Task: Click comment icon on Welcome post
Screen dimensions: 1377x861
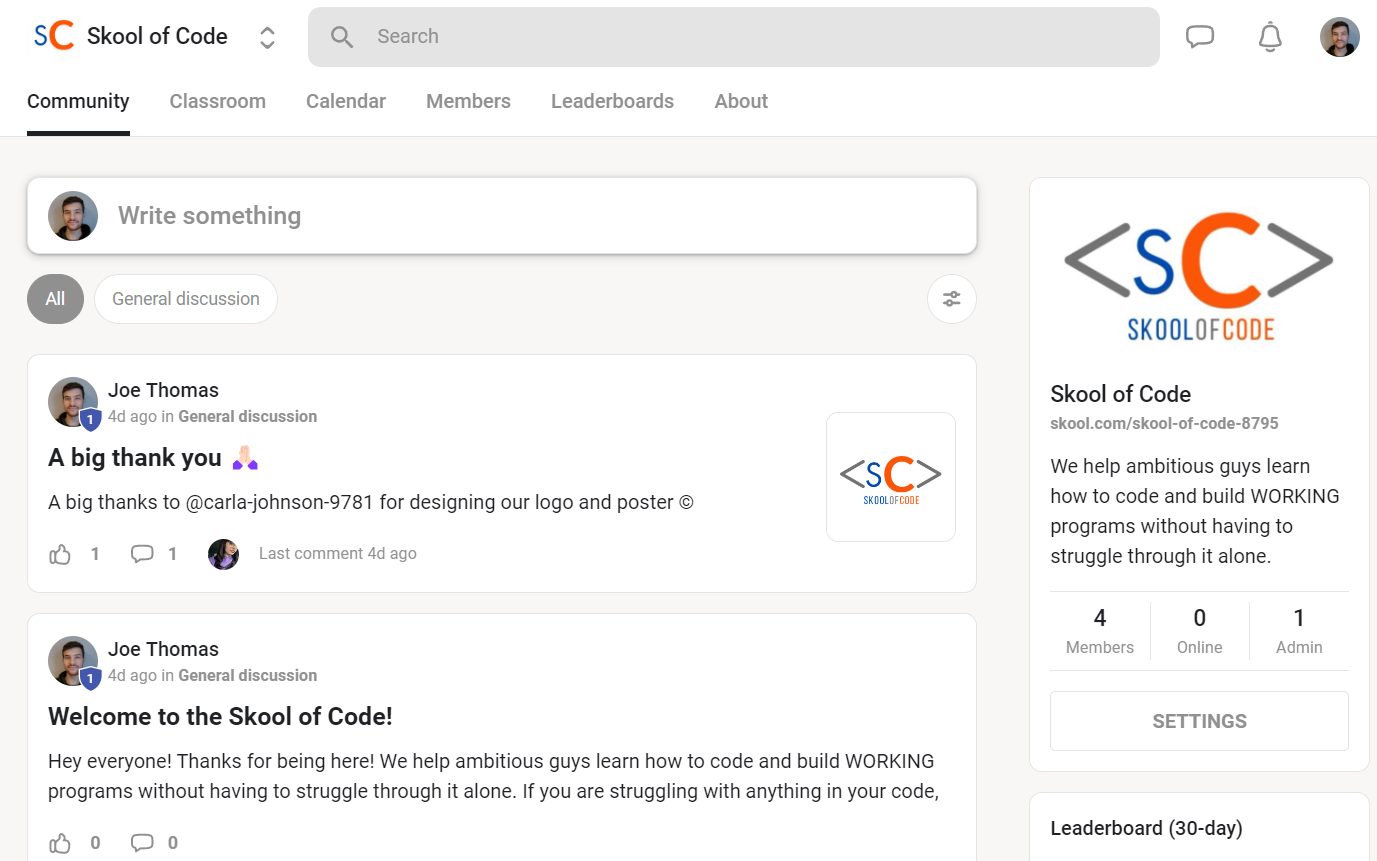Action: point(142,843)
